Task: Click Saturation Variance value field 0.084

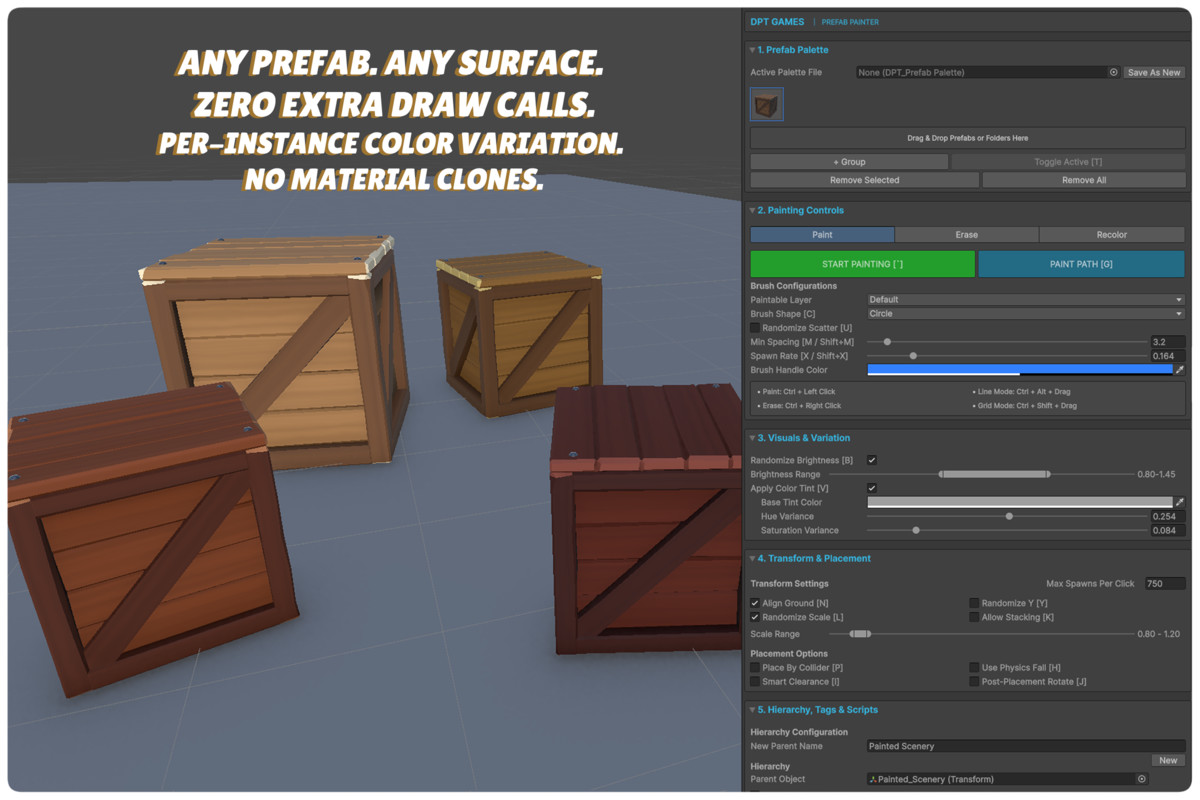Action: 1168,530
